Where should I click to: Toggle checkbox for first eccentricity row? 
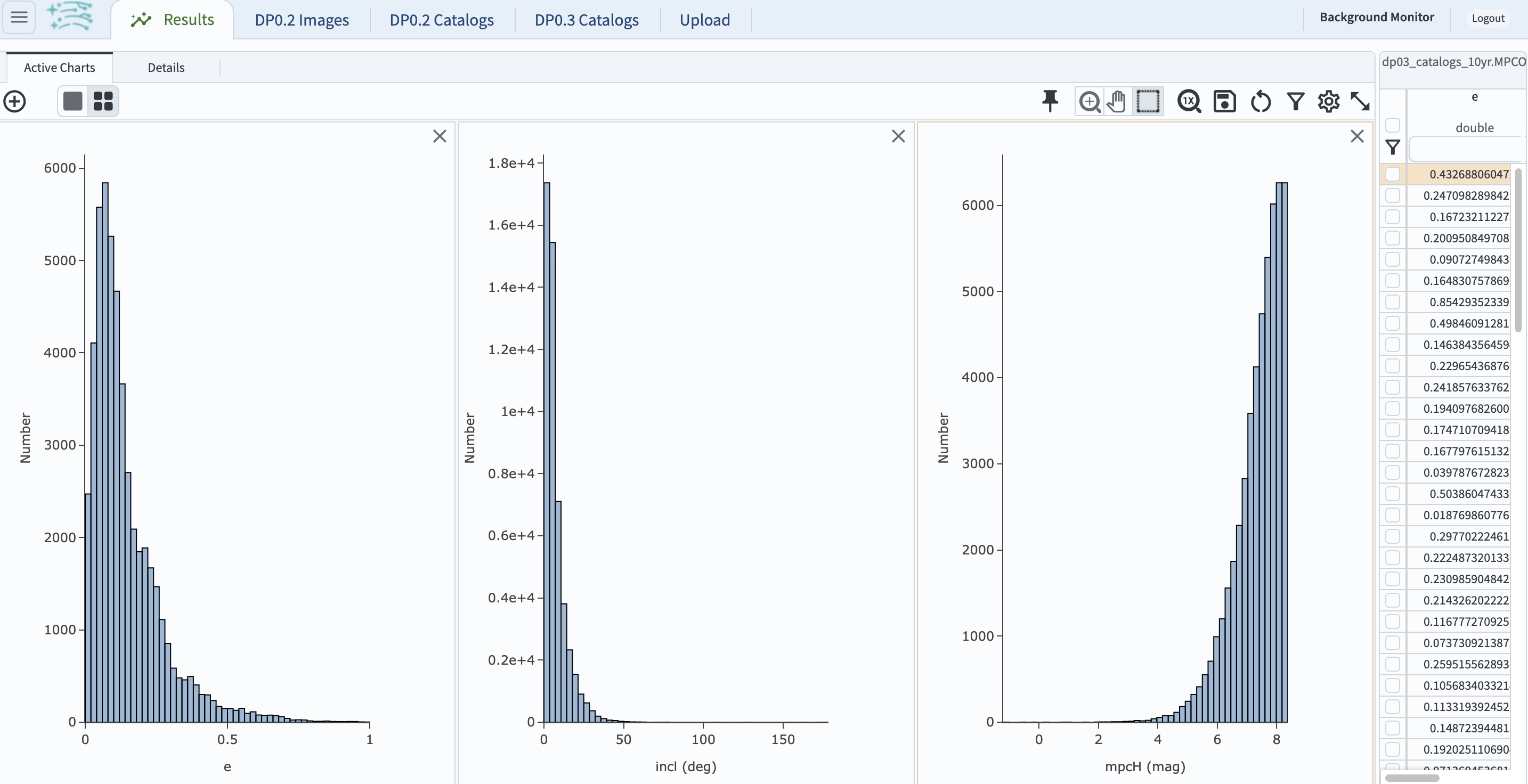pyautogui.click(x=1393, y=173)
